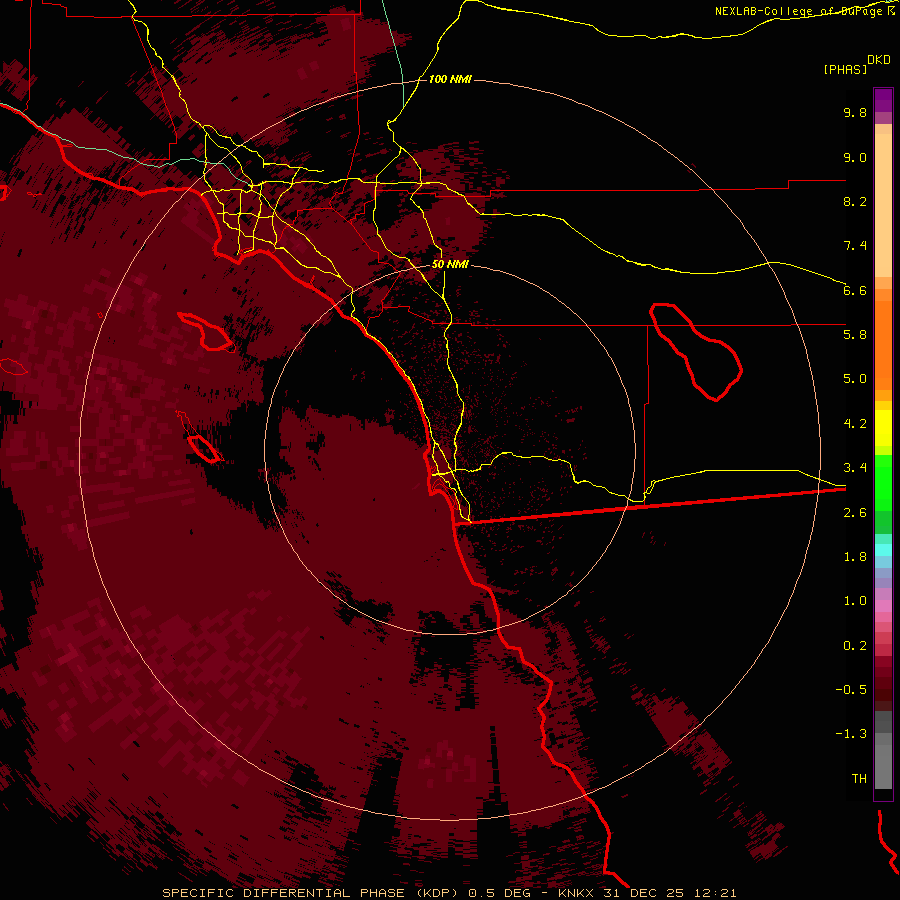900x900 pixels.
Task: Click the "1.8" scale value
Action: click(855, 557)
